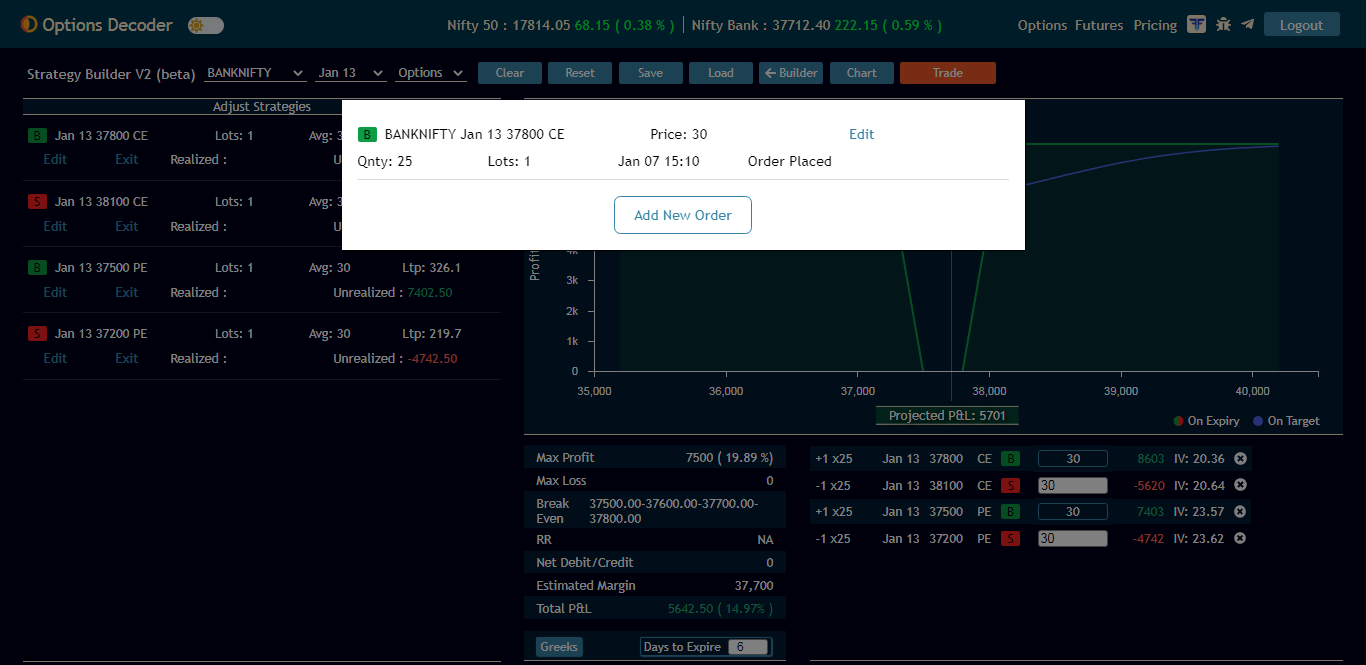1366x665 pixels.
Task: Toggle B/S badge on 38100 CE leg
Action: [x=1011, y=485]
